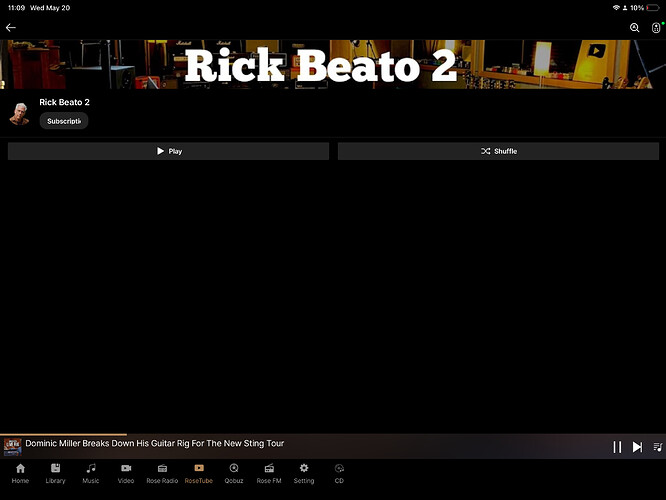Switch to the Library tab
Viewport: 666px width, 500px height.
56,474
